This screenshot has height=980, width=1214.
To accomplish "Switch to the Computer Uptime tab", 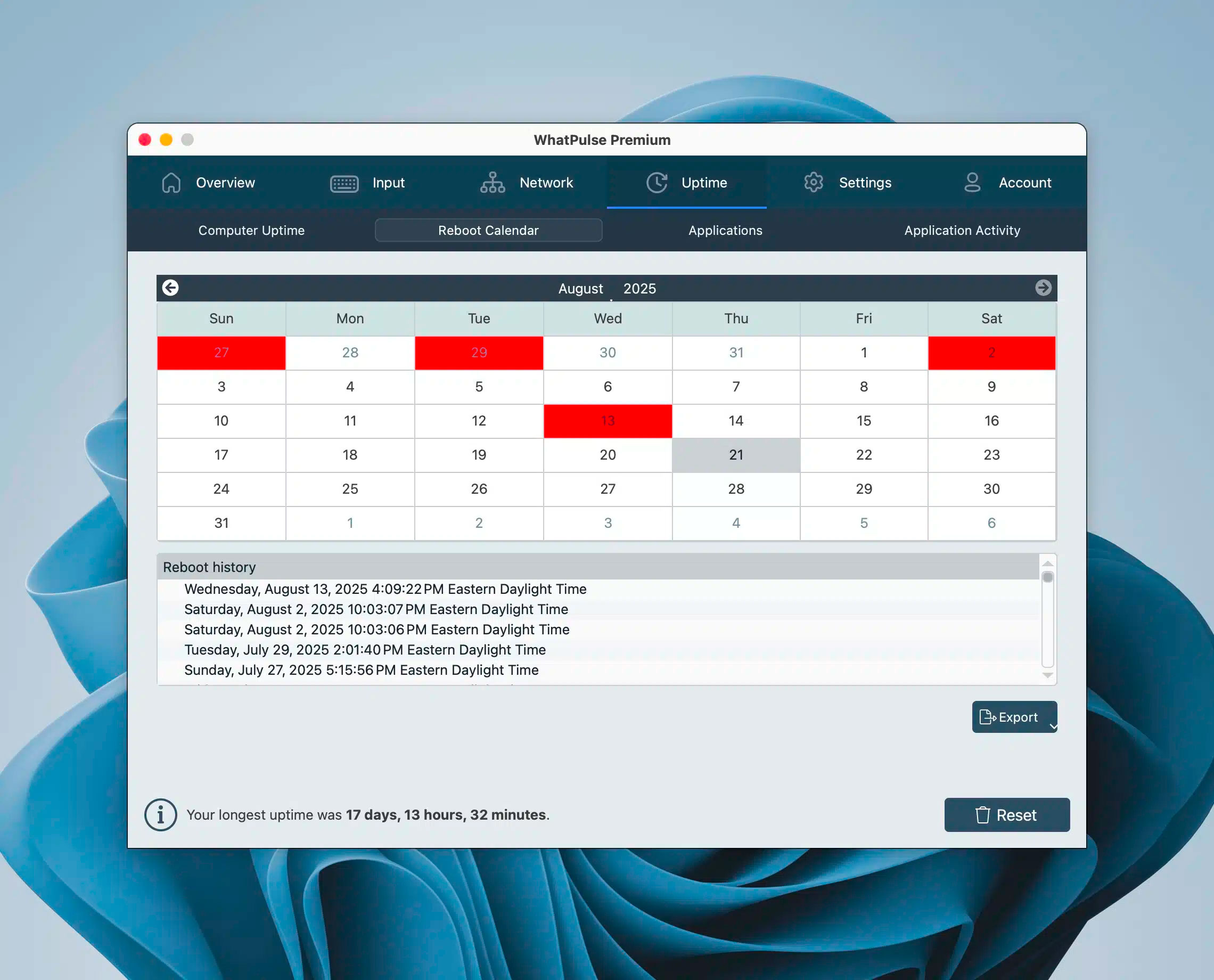I will [x=251, y=230].
